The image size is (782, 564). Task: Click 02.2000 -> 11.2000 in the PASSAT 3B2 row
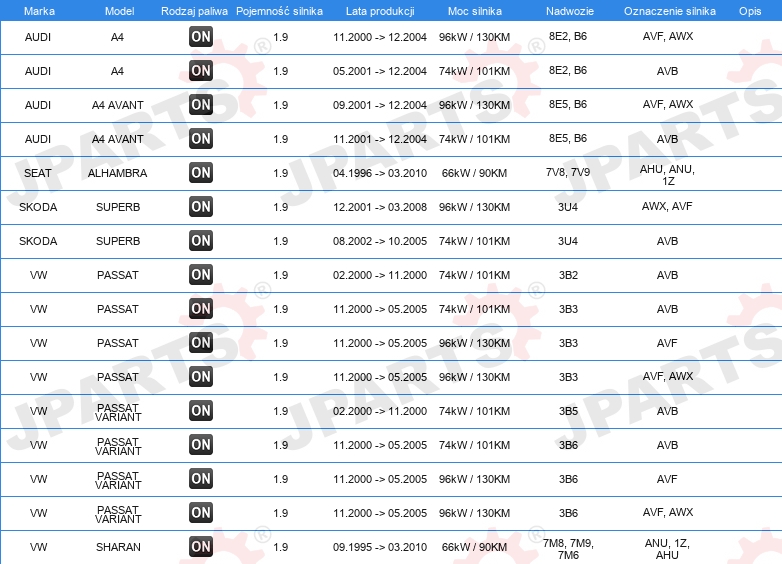[380, 275]
